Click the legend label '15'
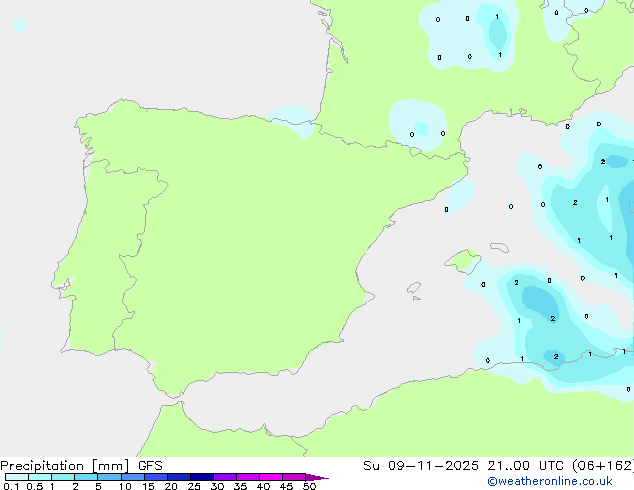The width and height of the screenshot is (634, 490). click(x=148, y=486)
